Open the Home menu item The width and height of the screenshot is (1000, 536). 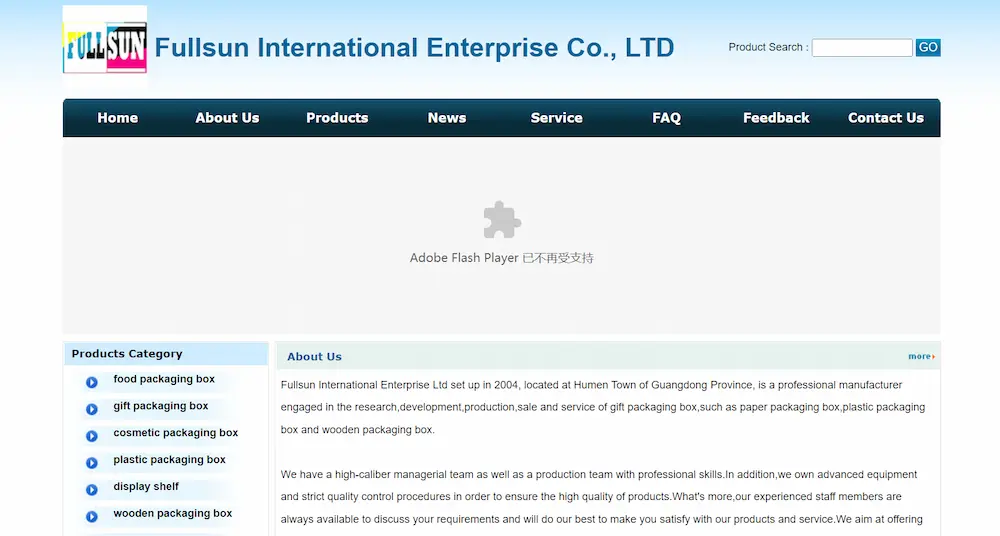[x=117, y=118]
